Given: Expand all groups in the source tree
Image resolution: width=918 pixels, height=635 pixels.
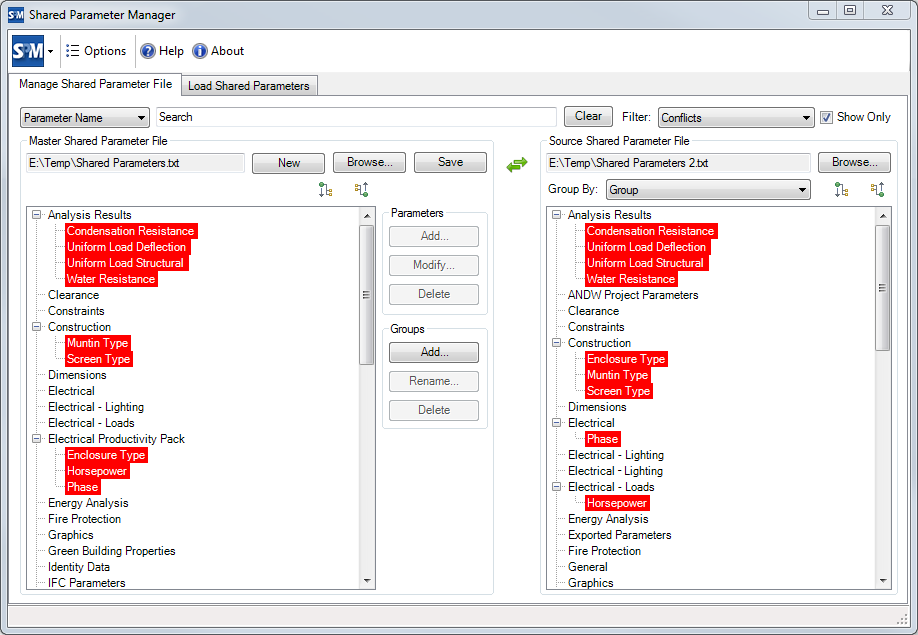Looking at the screenshot, I should pos(841,190).
